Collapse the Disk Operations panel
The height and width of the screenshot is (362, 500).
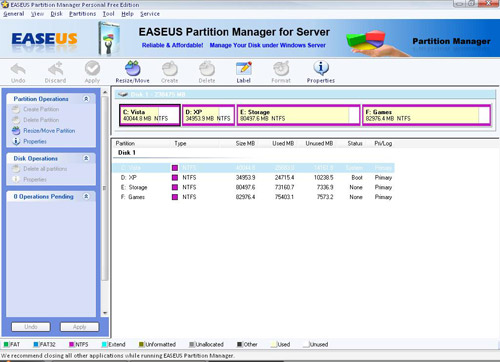[86, 158]
